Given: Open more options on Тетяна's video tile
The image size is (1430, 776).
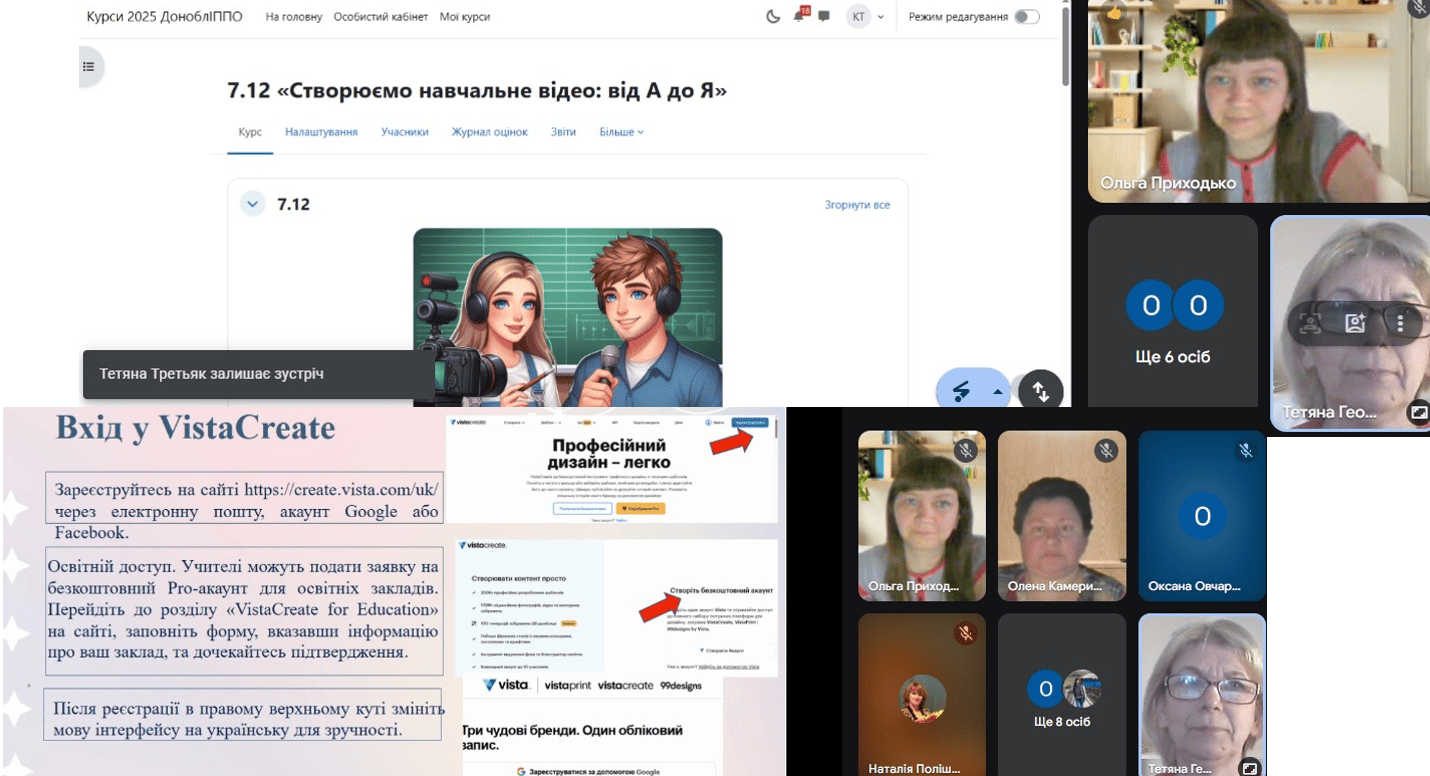Looking at the screenshot, I should click(x=1401, y=323).
